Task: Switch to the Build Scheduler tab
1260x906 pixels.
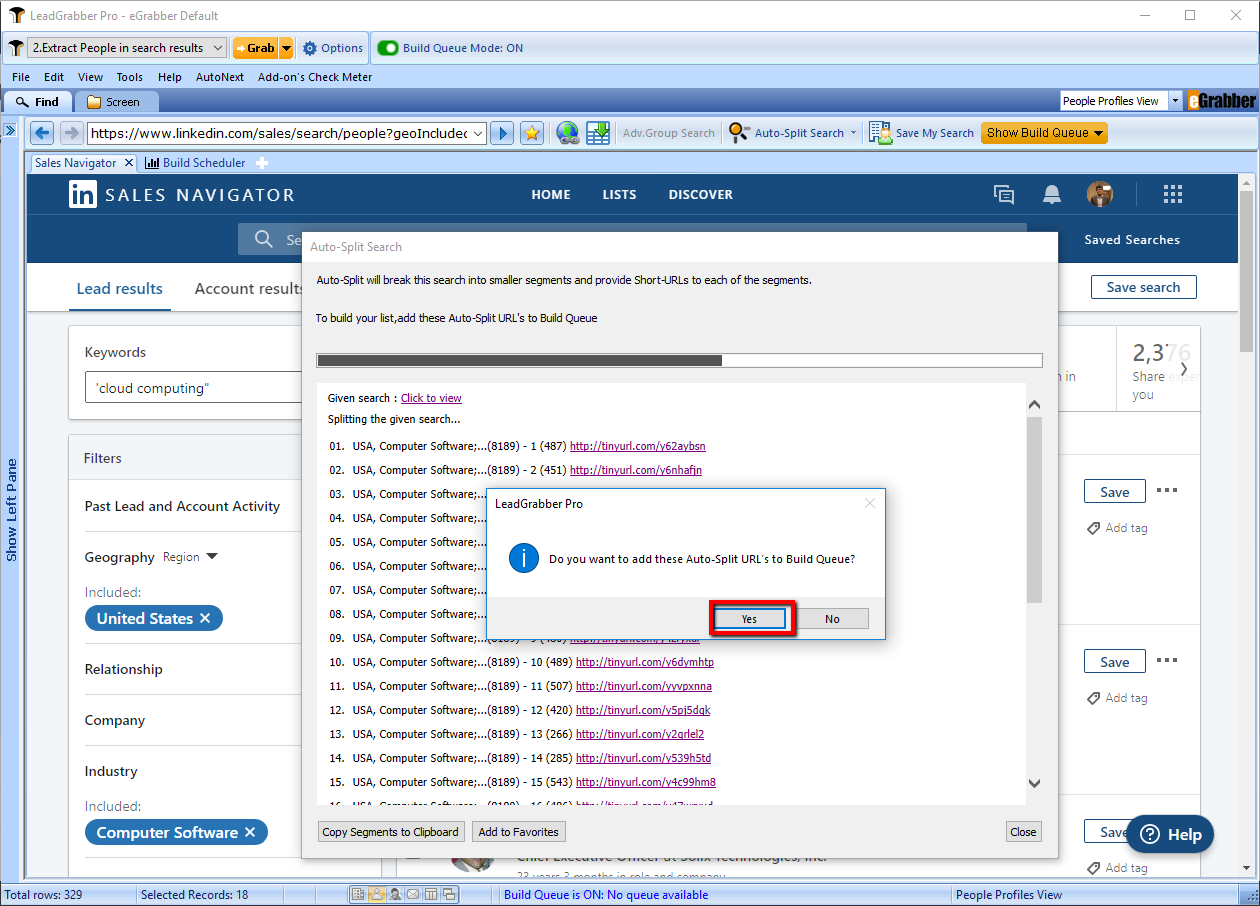Action: [196, 163]
